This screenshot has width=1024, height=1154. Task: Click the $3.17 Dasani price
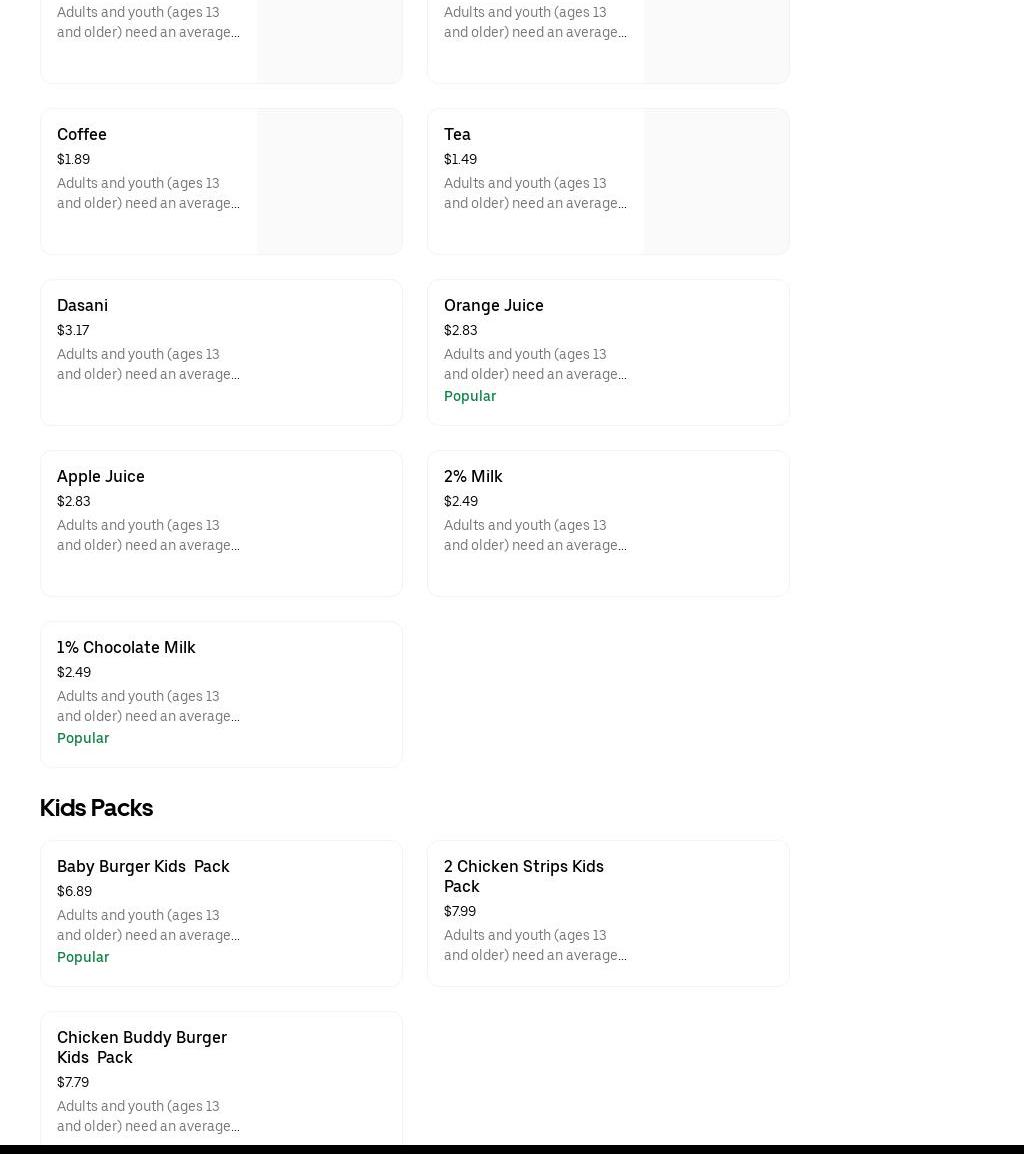(x=73, y=330)
